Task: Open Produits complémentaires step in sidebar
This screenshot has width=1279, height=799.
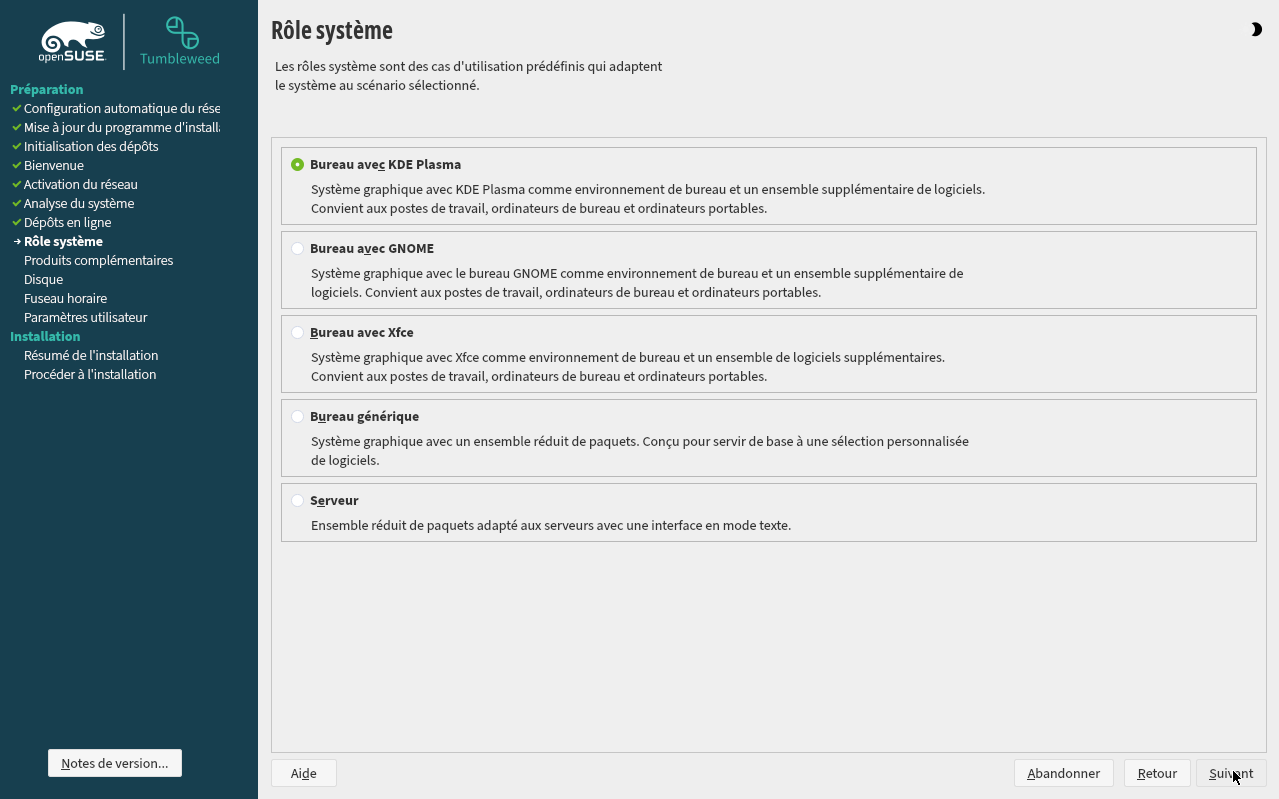Action: pos(98,260)
